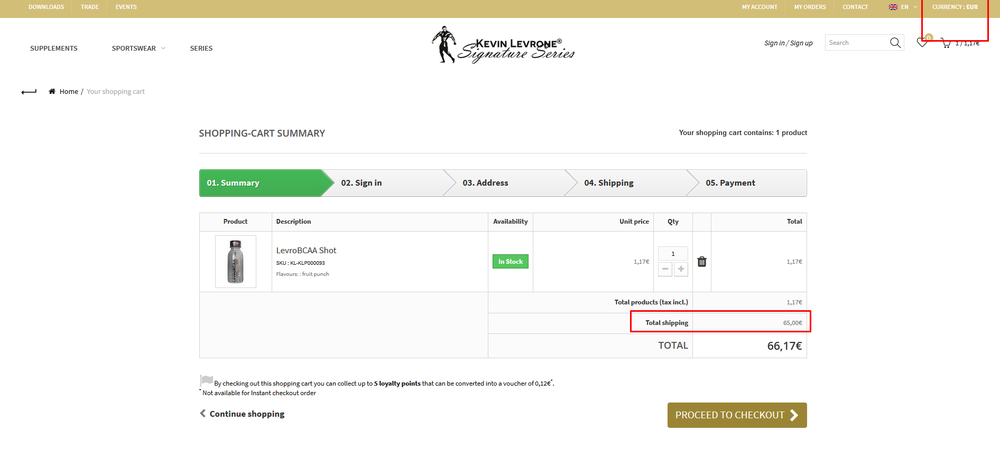Select the 02. Sign in step

pyautogui.click(x=385, y=183)
